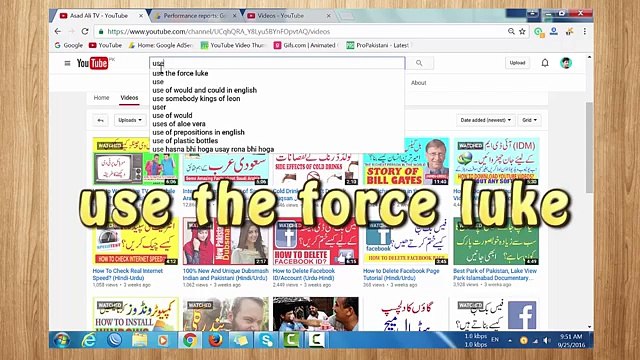This screenshot has height=360, width=640.
Task: Run search with the magnifier button
Action: tap(419, 63)
